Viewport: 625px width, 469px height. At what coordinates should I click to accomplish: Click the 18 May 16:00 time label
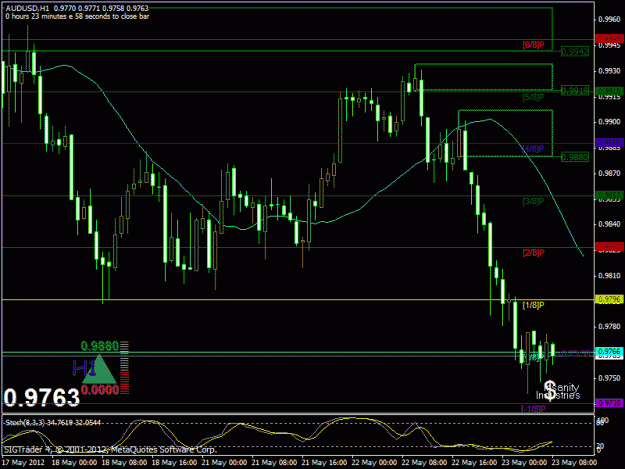pyautogui.click(x=174, y=462)
